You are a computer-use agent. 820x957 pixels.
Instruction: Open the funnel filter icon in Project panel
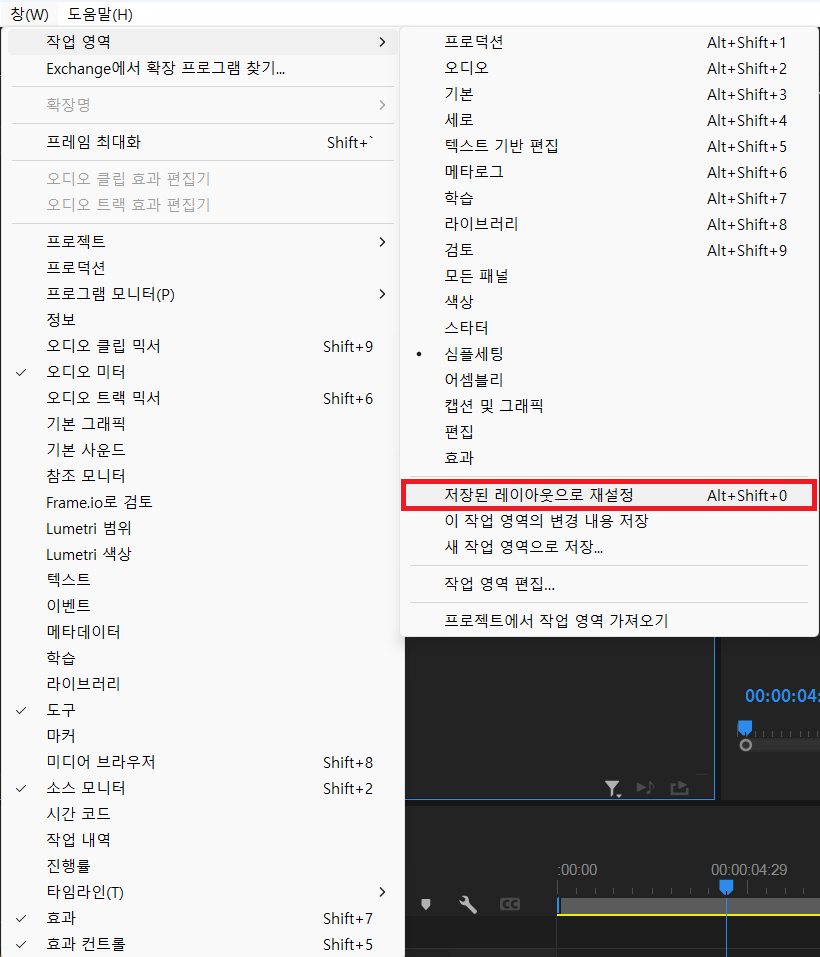click(613, 789)
